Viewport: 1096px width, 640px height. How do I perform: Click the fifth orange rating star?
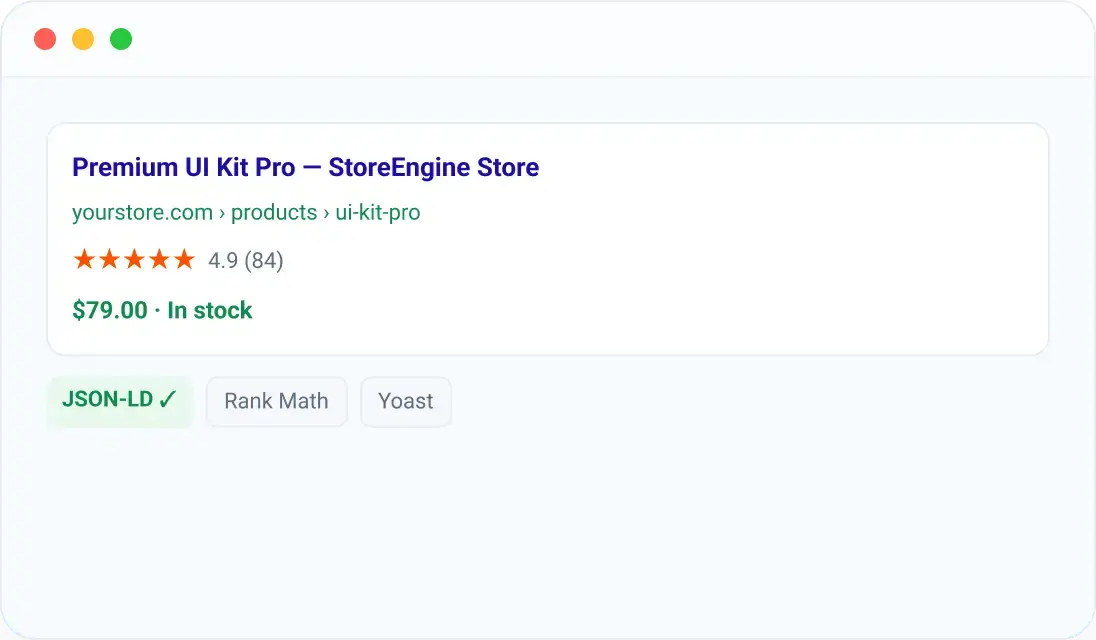[x=185, y=259]
